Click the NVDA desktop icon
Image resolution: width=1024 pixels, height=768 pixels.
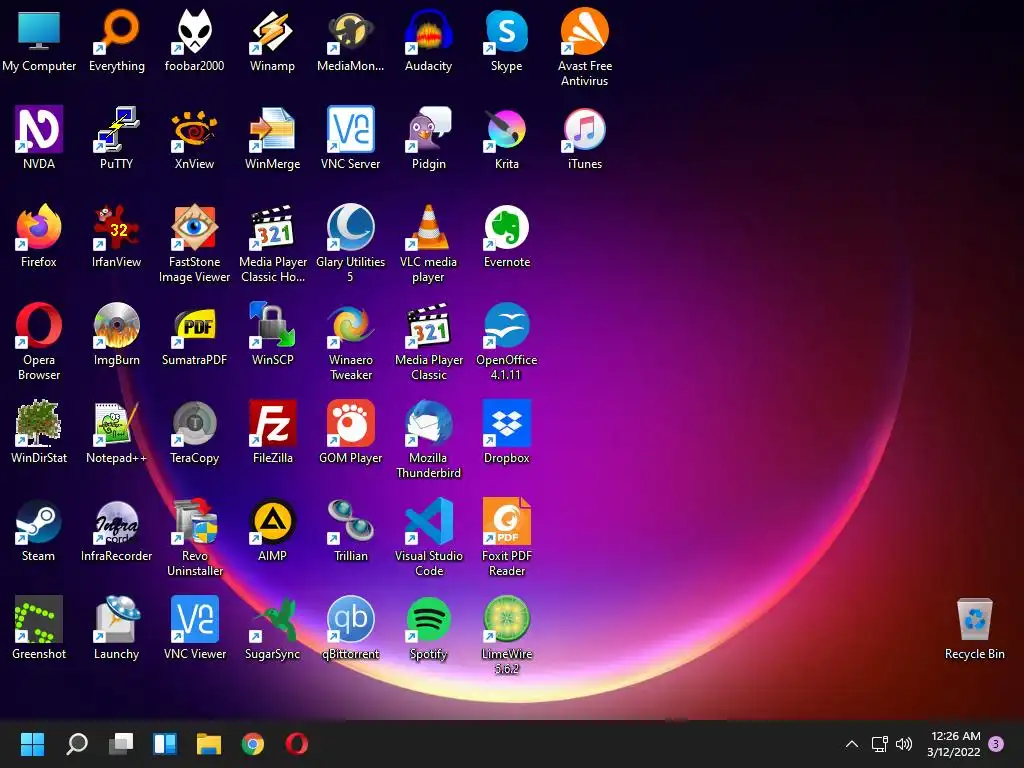pyautogui.click(x=39, y=129)
